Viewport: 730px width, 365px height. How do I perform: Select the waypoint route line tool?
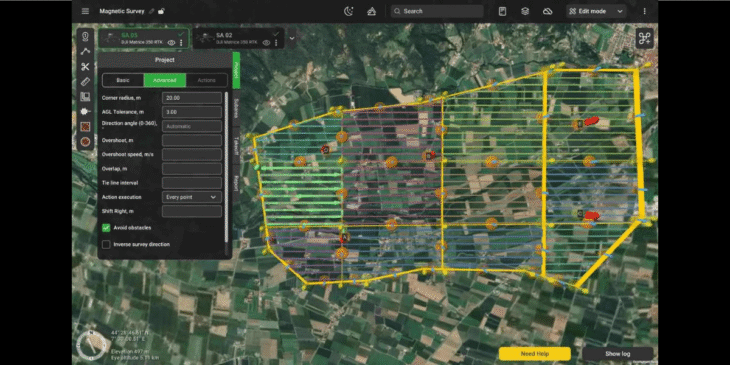85,51
